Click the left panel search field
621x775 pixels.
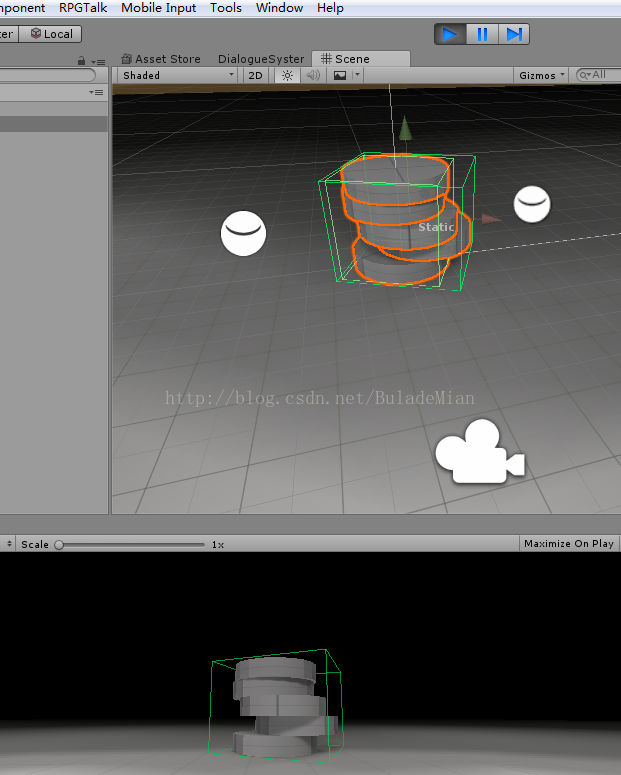(x=47, y=75)
